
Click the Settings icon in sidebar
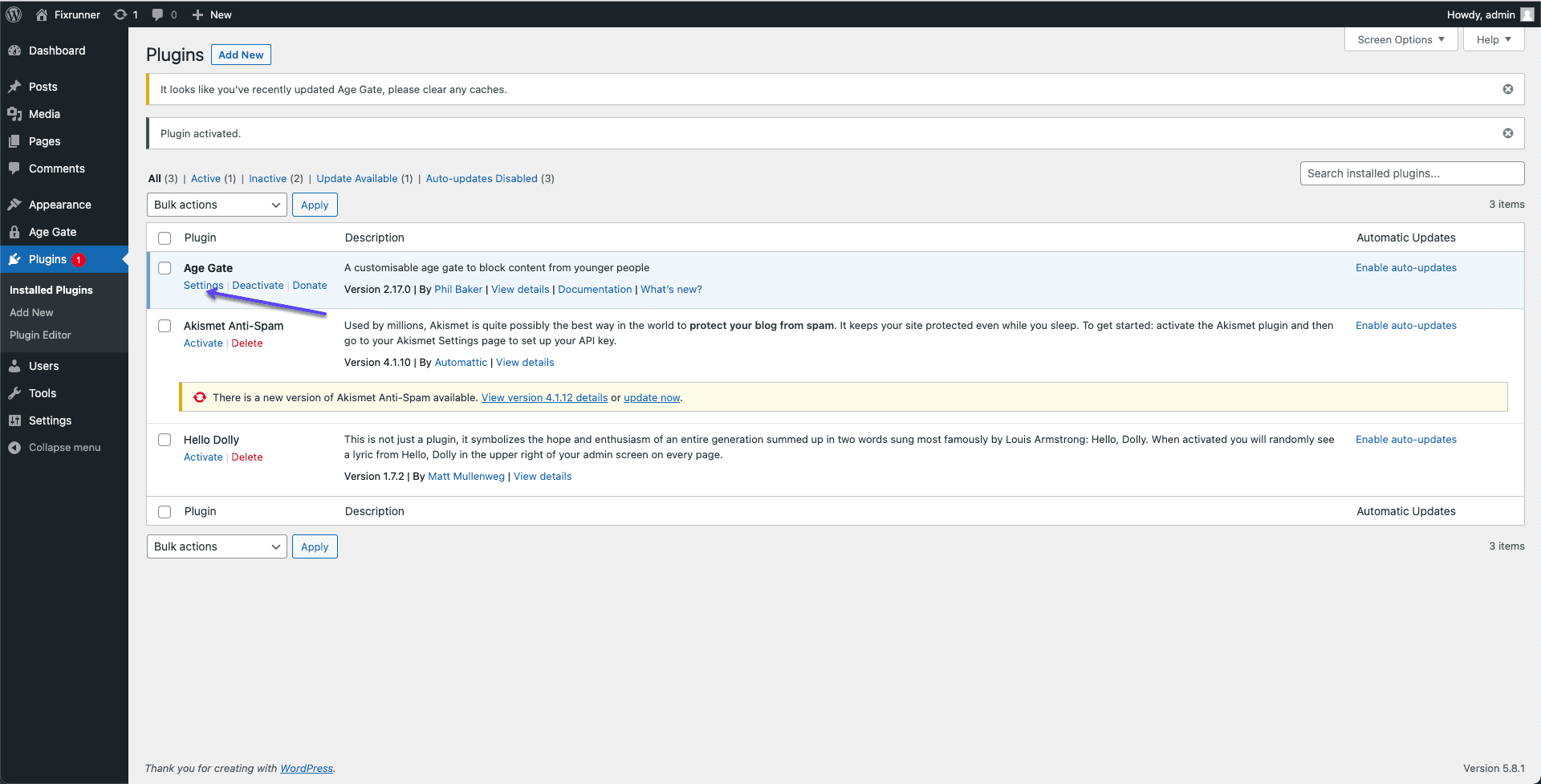tap(14, 420)
